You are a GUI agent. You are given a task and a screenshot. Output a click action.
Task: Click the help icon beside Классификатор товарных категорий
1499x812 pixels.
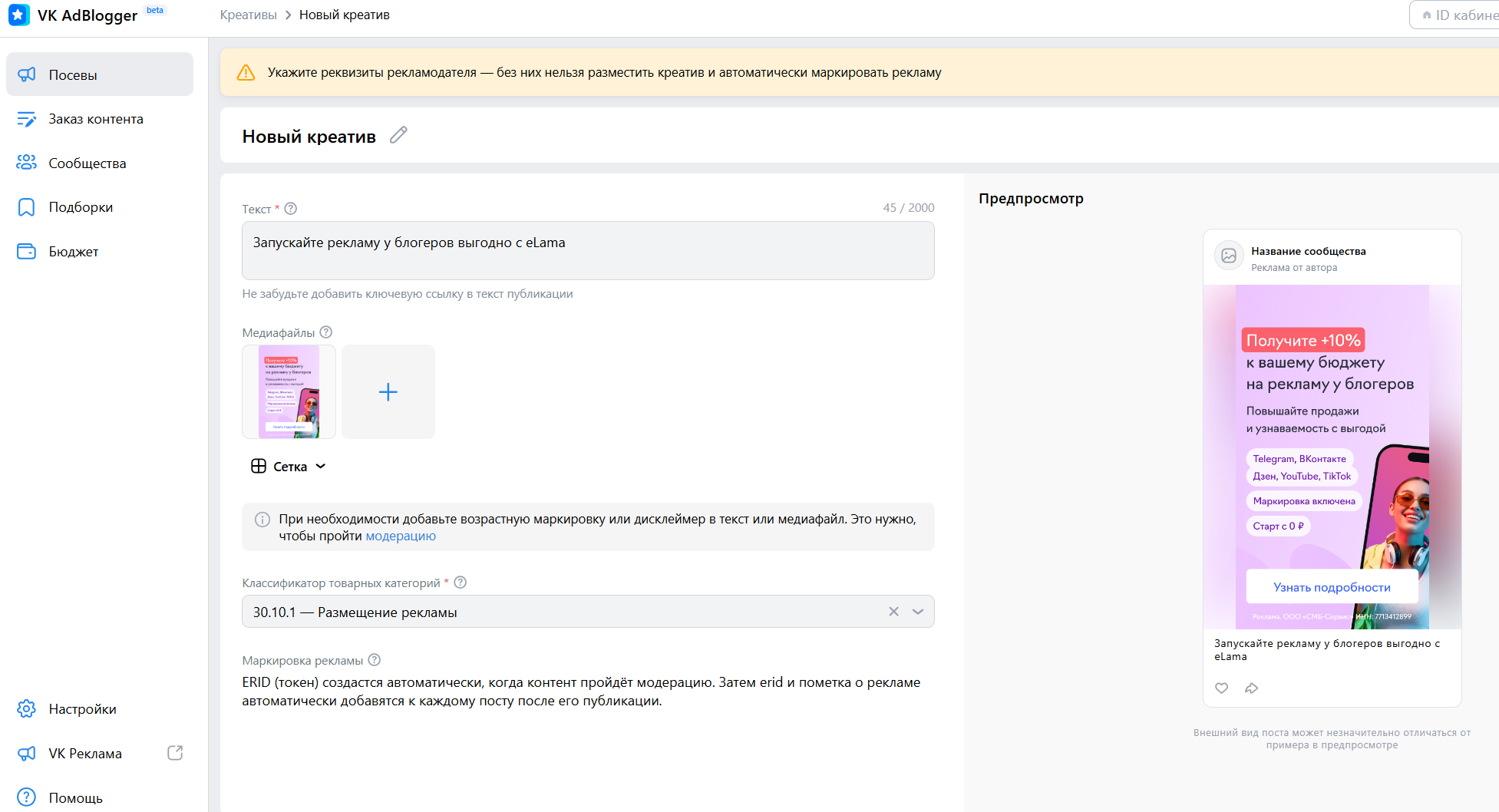[x=461, y=583]
